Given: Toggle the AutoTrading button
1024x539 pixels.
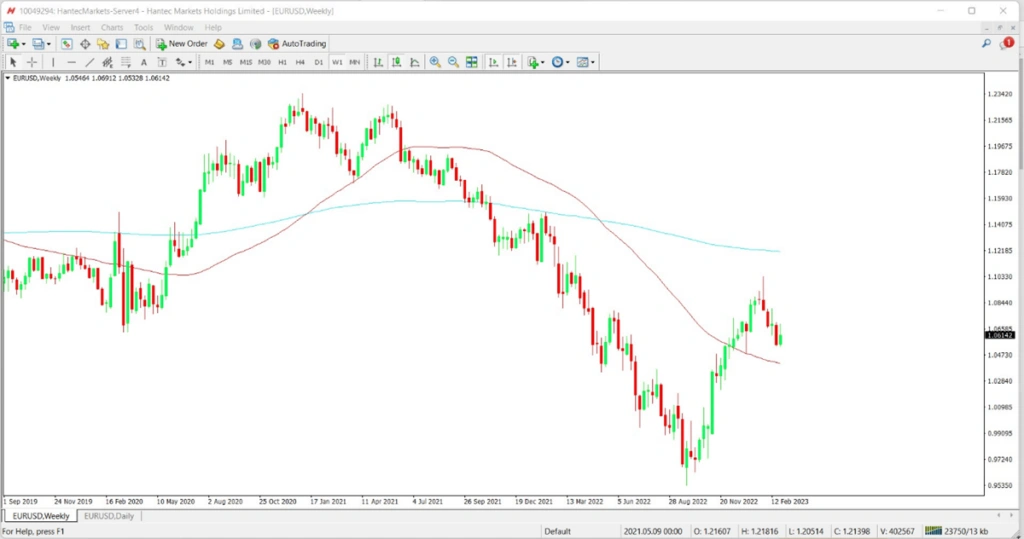Looking at the screenshot, I should 297,44.
